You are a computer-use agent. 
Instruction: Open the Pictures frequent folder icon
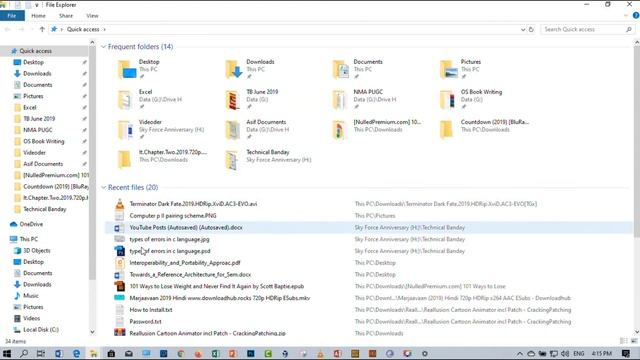448,69
